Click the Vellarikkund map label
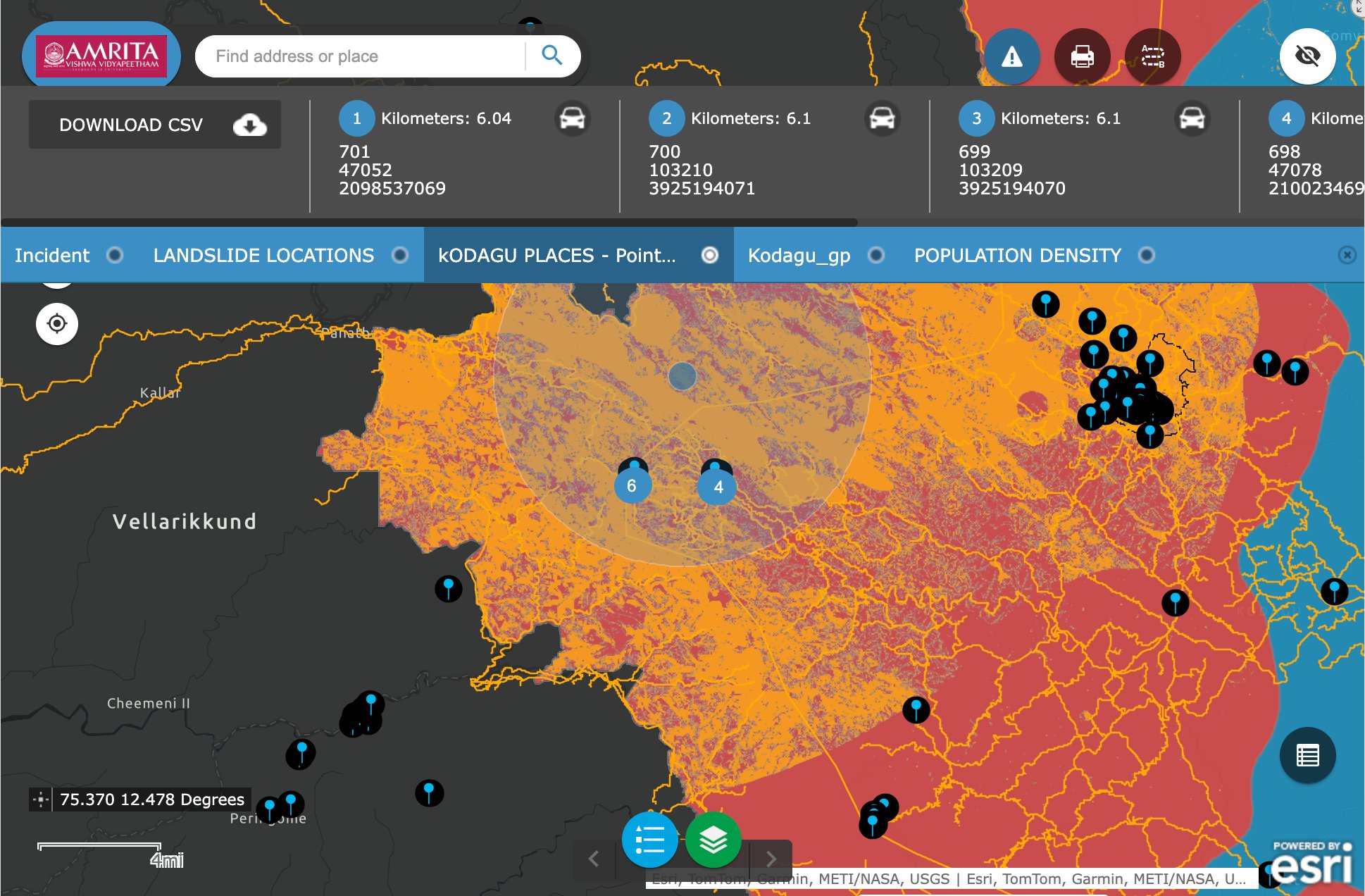The width and height of the screenshot is (1365, 896). (x=185, y=521)
